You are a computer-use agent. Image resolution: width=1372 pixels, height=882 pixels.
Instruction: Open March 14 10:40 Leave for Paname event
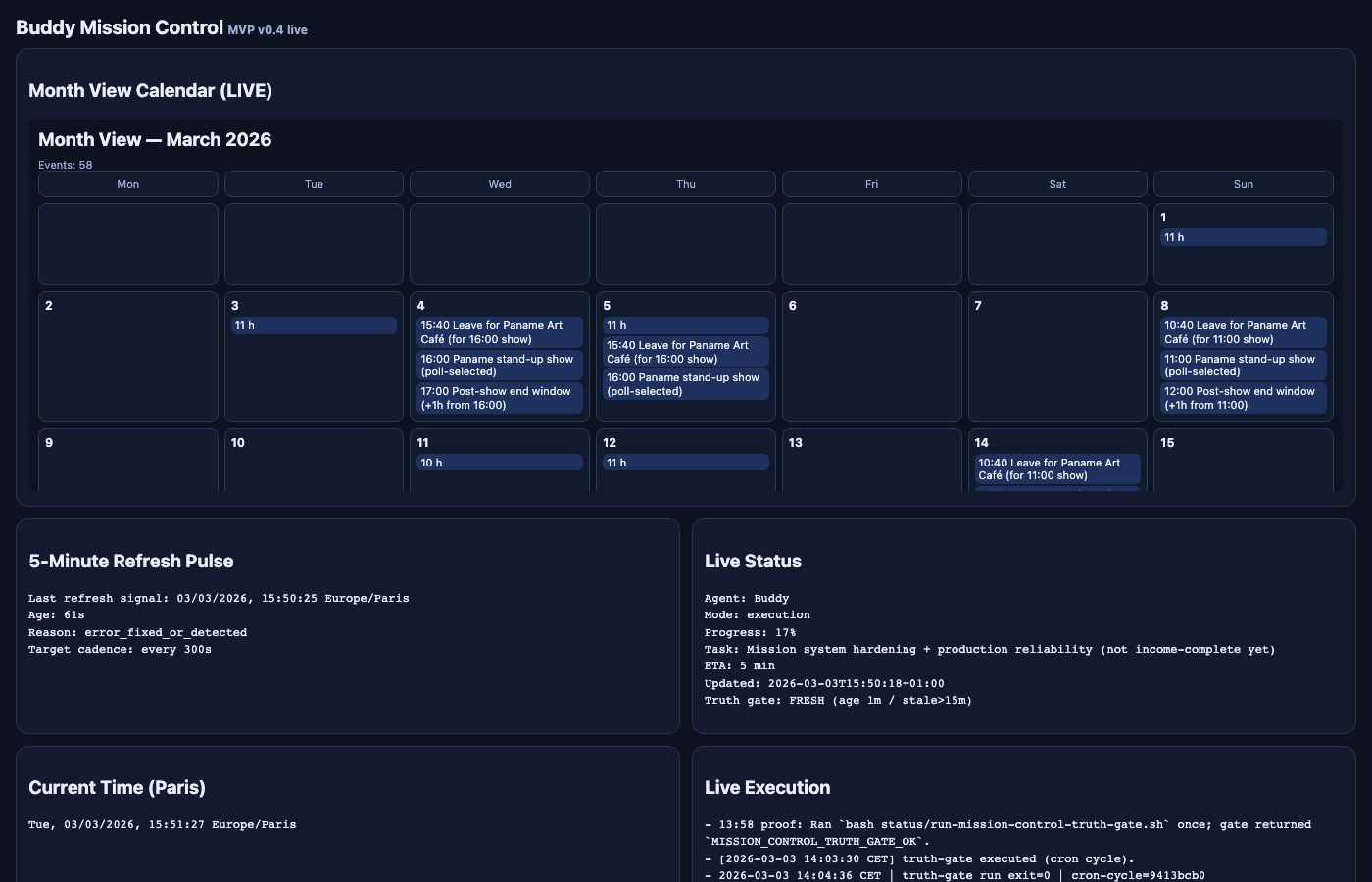1056,469
